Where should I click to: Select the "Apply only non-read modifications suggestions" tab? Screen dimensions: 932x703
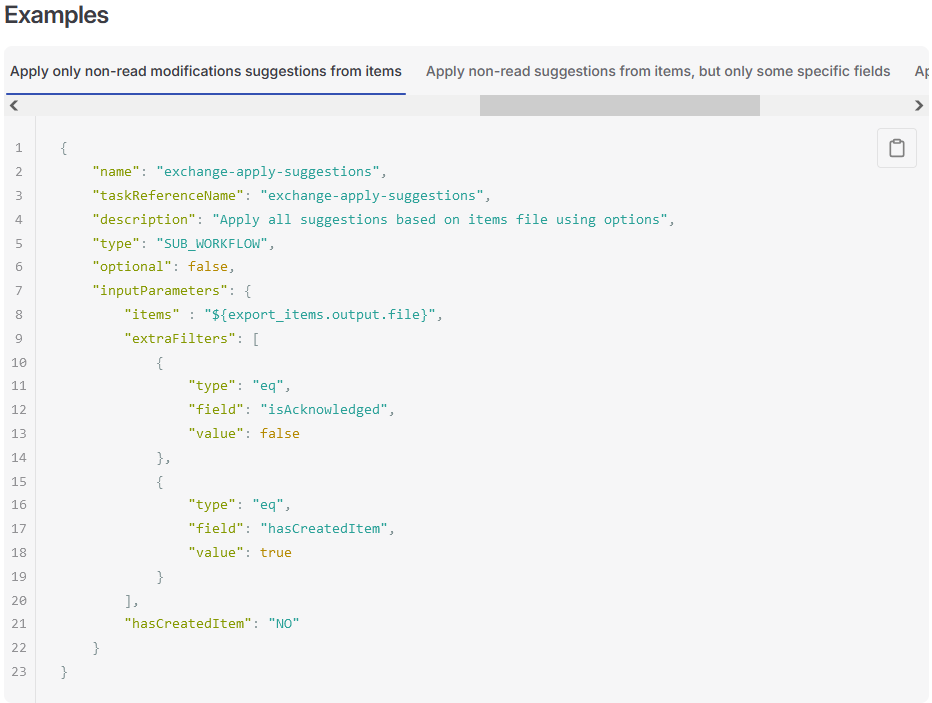205,71
